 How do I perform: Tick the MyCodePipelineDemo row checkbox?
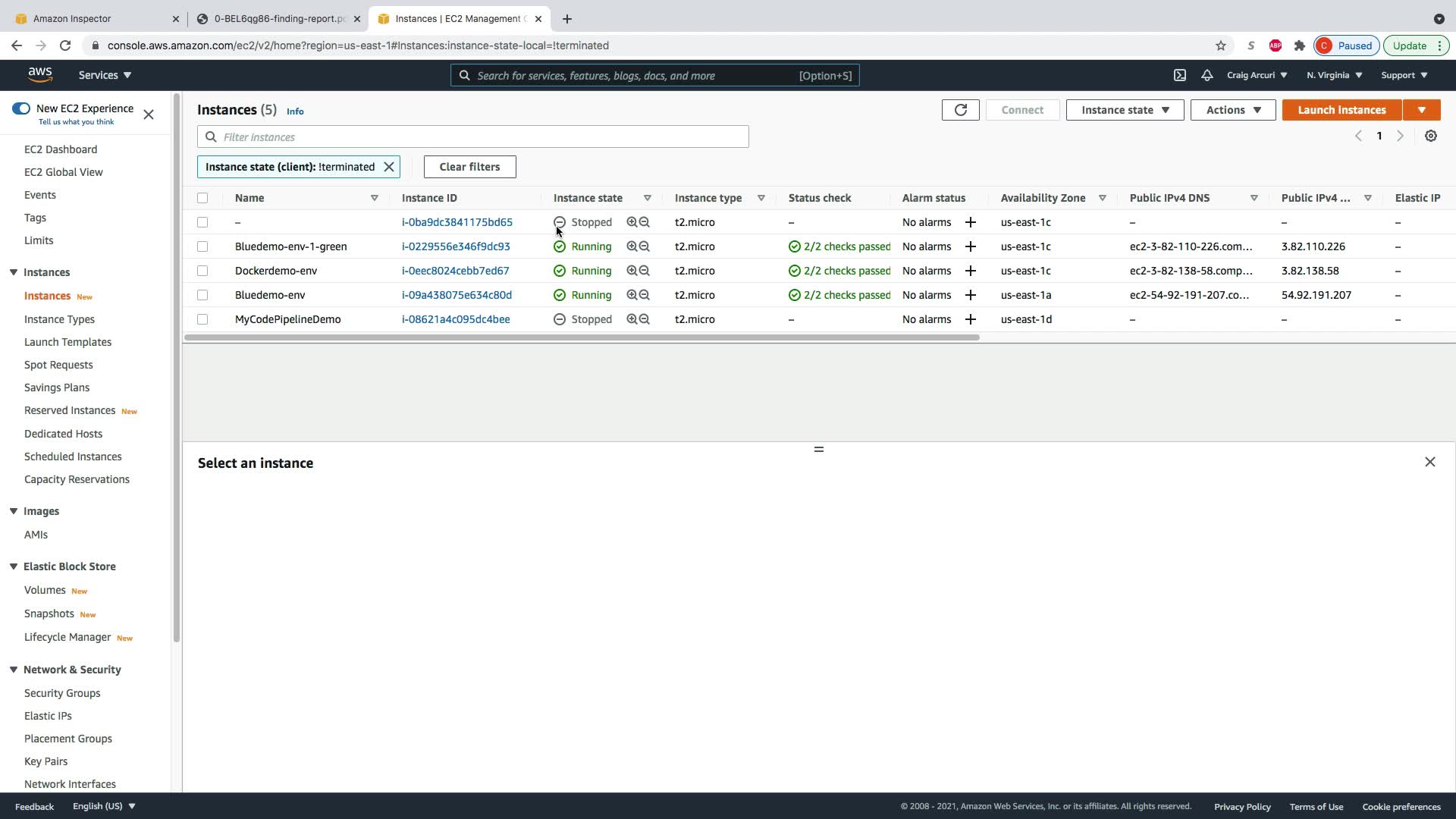point(202,319)
